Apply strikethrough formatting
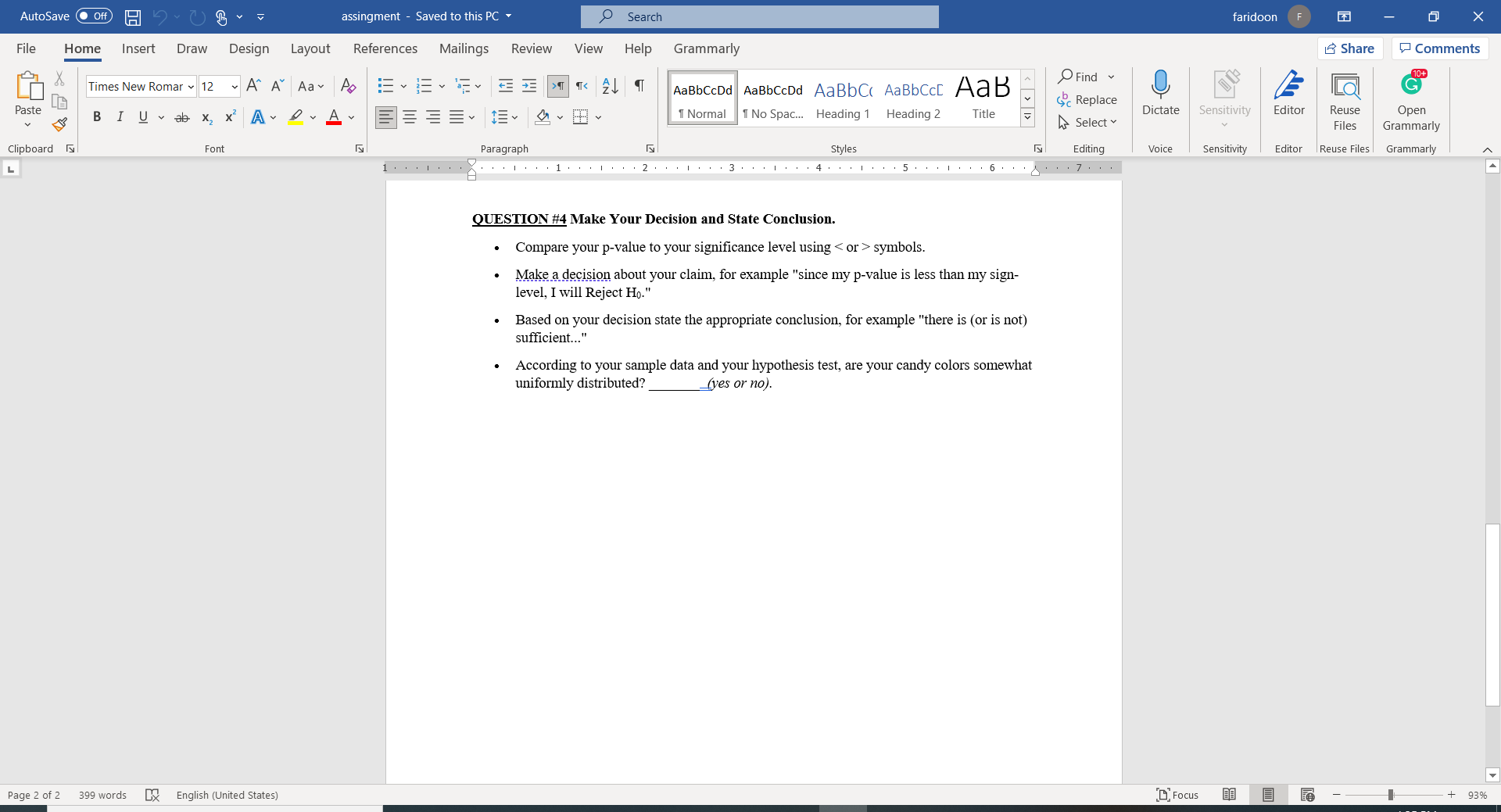The image size is (1501, 812). click(181, 117)
